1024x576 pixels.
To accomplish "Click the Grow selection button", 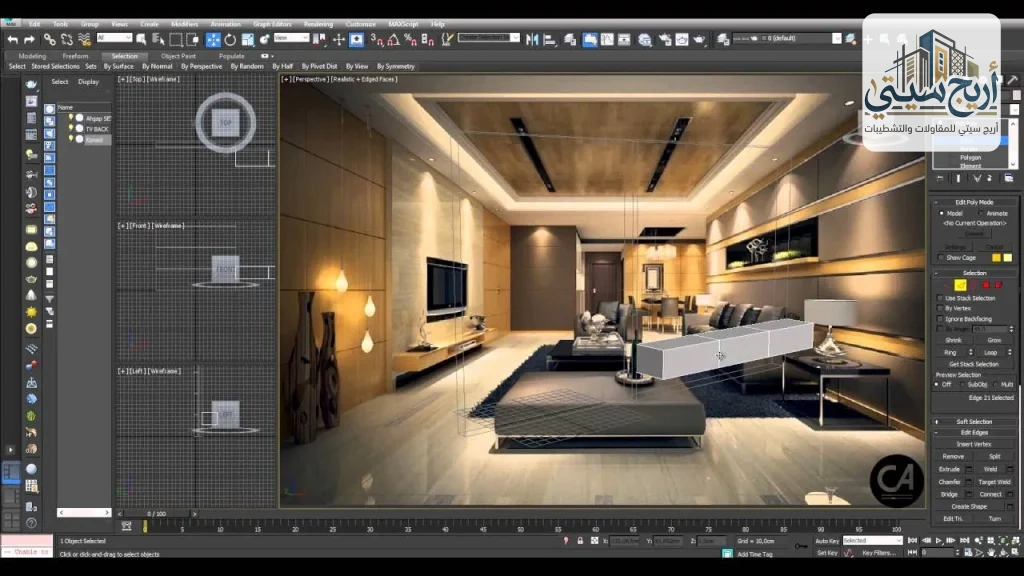I will (994, 341).
